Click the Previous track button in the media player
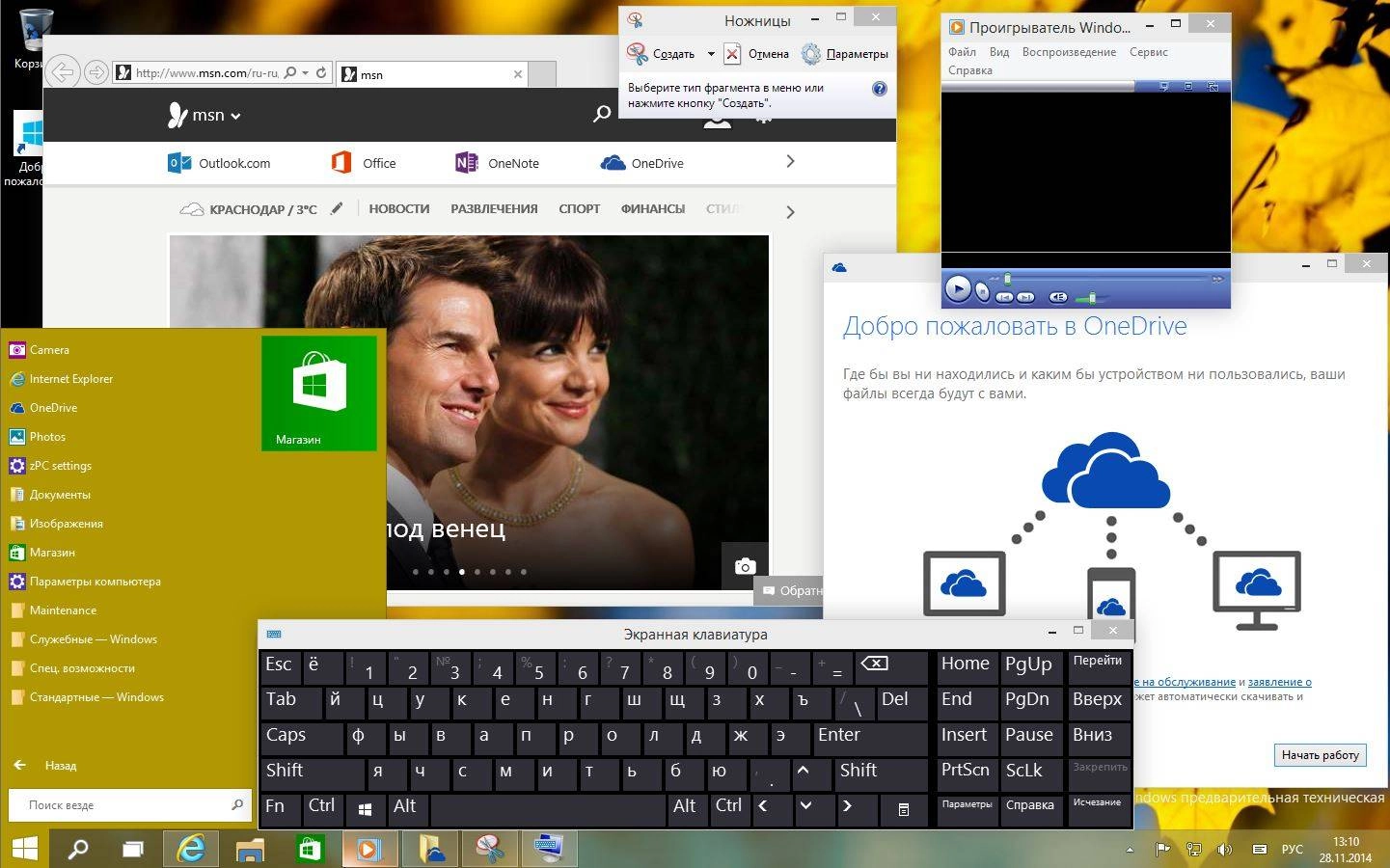Image resolution: width=1390 pixels, height=868 pixels. click(1004, 297)
